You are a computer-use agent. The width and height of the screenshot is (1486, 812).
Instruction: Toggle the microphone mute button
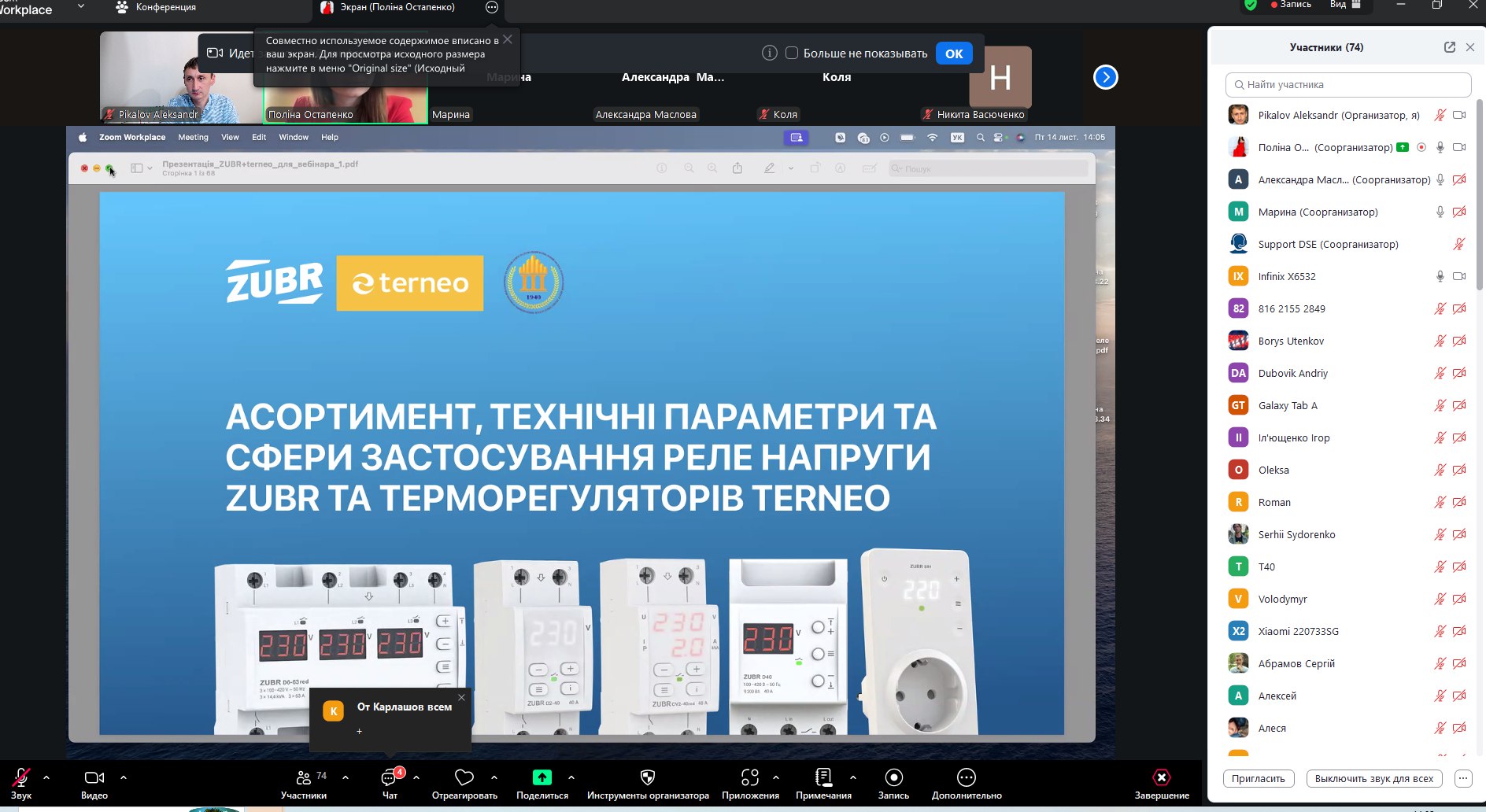tap(21, 778)
